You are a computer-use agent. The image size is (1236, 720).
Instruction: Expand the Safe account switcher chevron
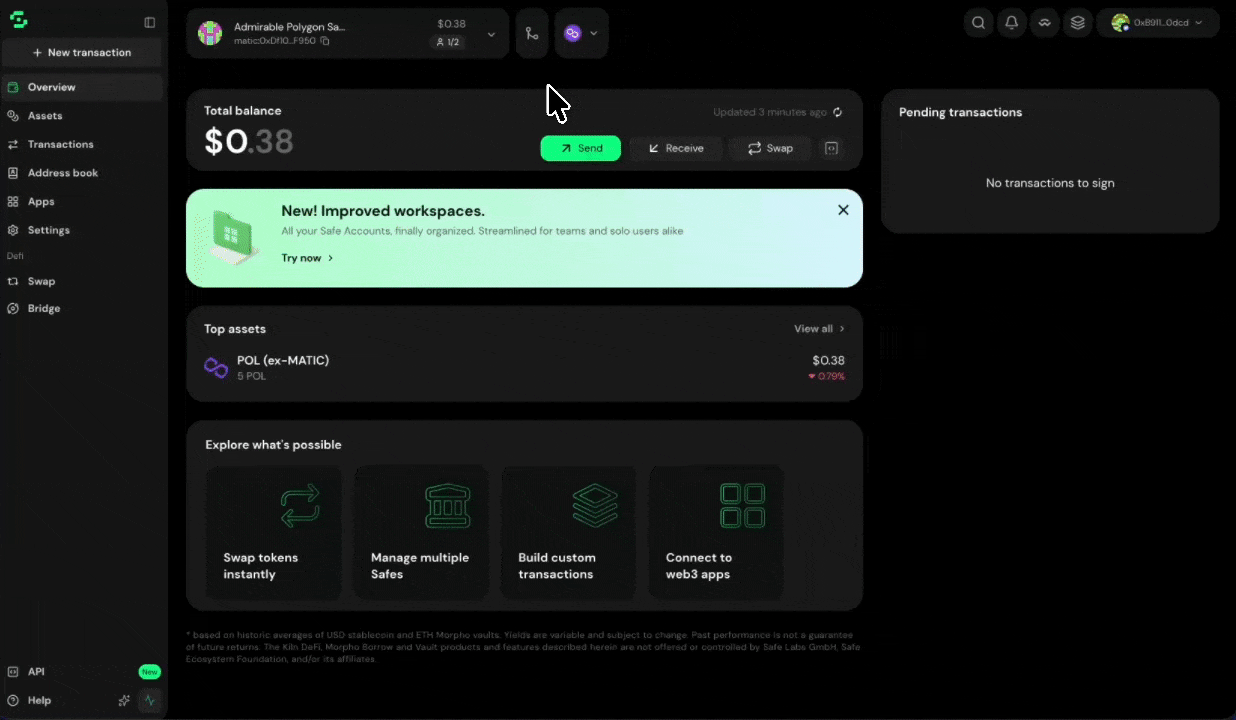coord(491,34)
